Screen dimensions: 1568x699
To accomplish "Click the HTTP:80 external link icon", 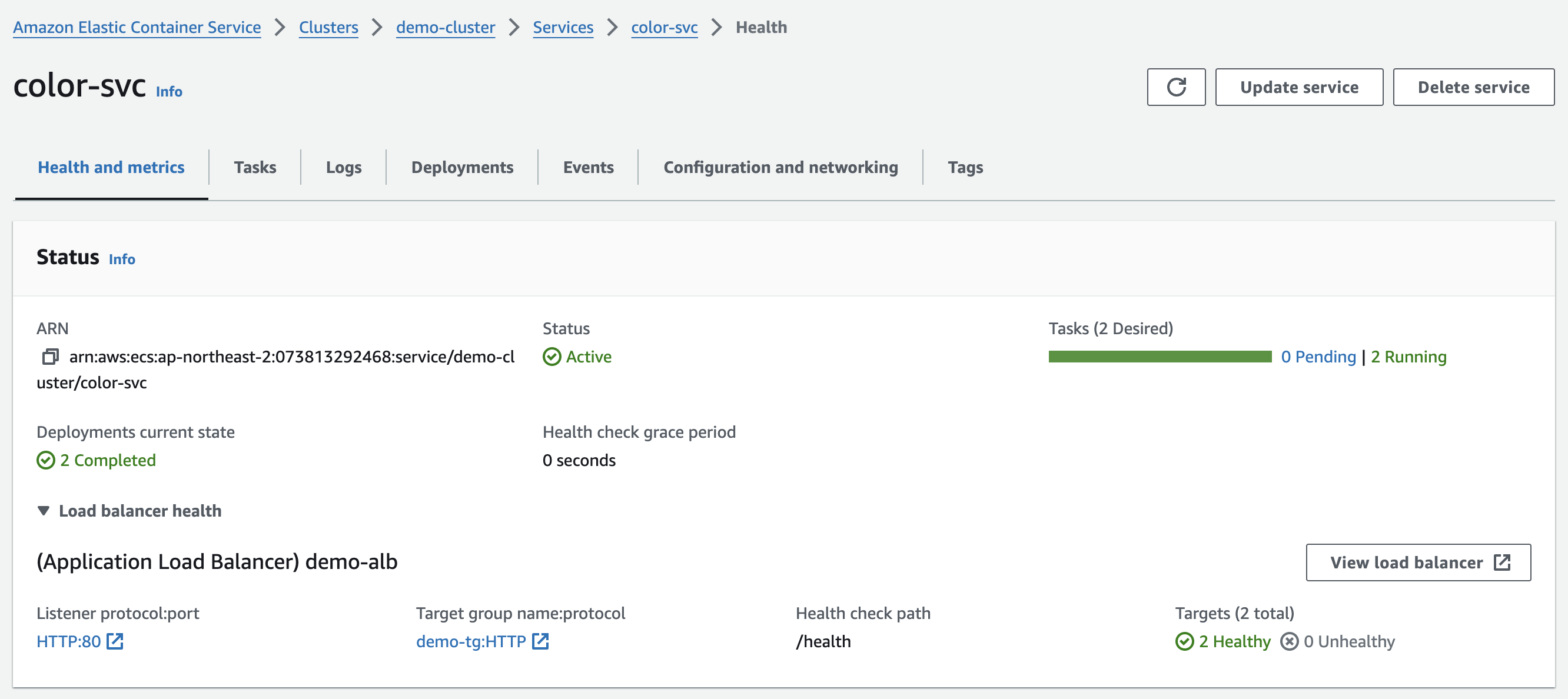I will point(115,641).
